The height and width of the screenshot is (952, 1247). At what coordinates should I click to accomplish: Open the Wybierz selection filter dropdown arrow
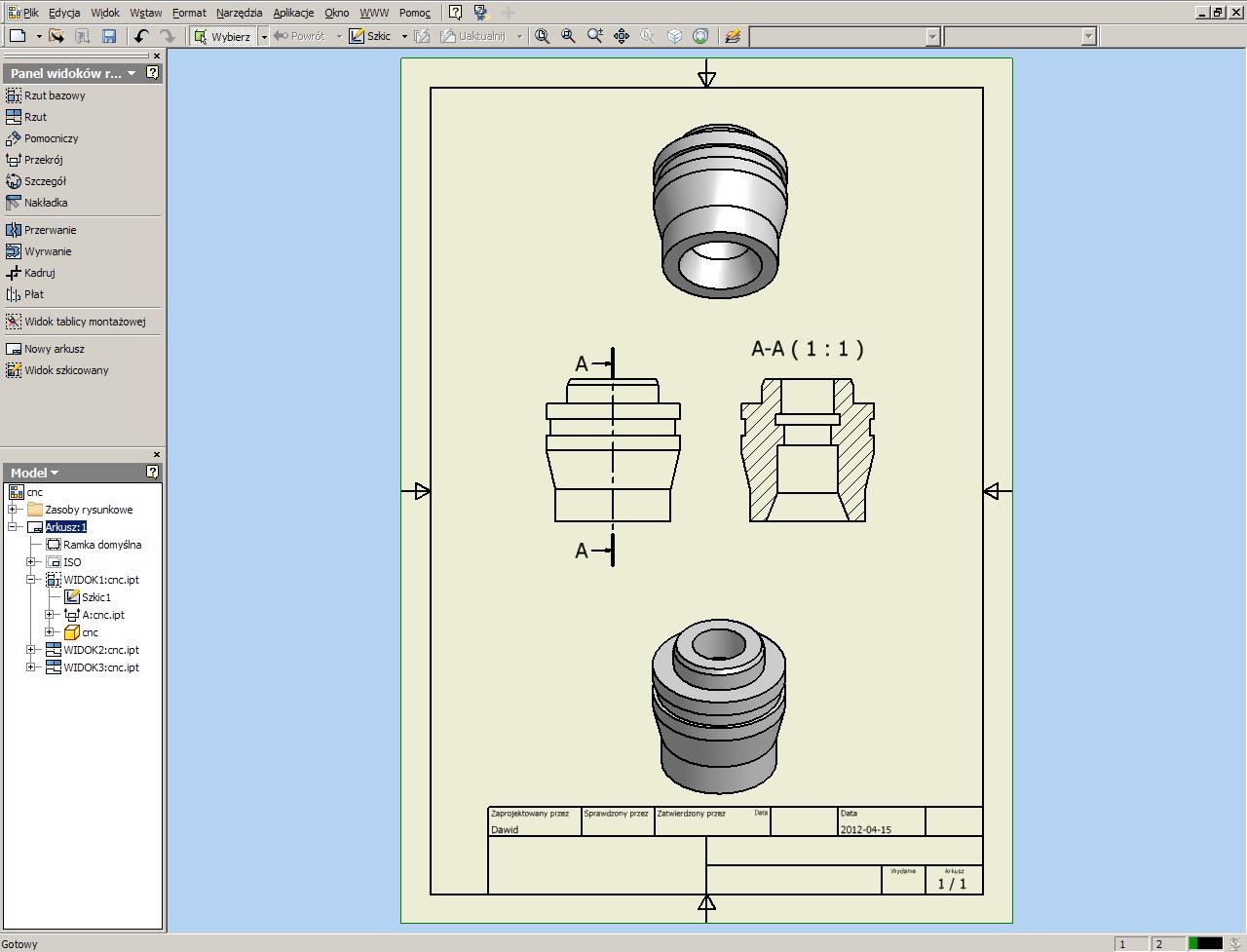pyautogui.click(x=264, y=36)
